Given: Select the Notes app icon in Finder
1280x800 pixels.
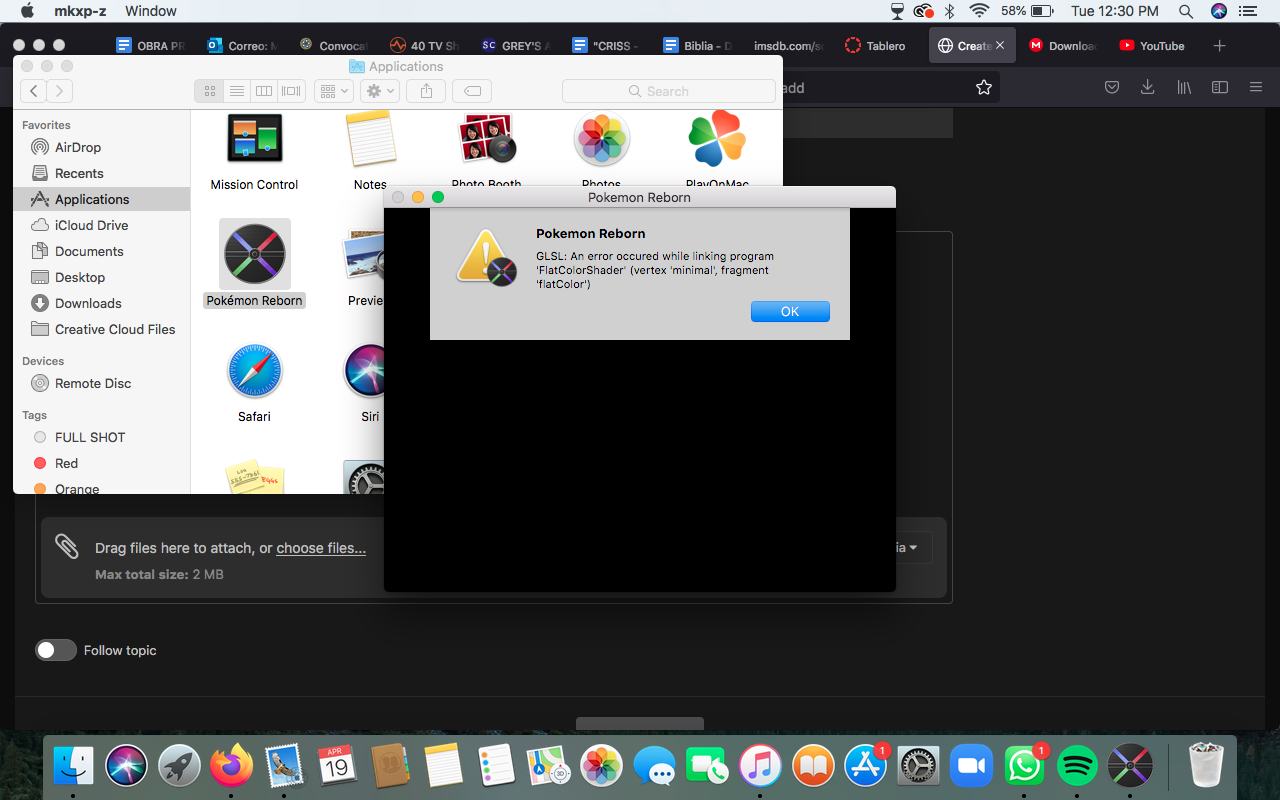Looking at the screenshot, I should pos(370,140).
